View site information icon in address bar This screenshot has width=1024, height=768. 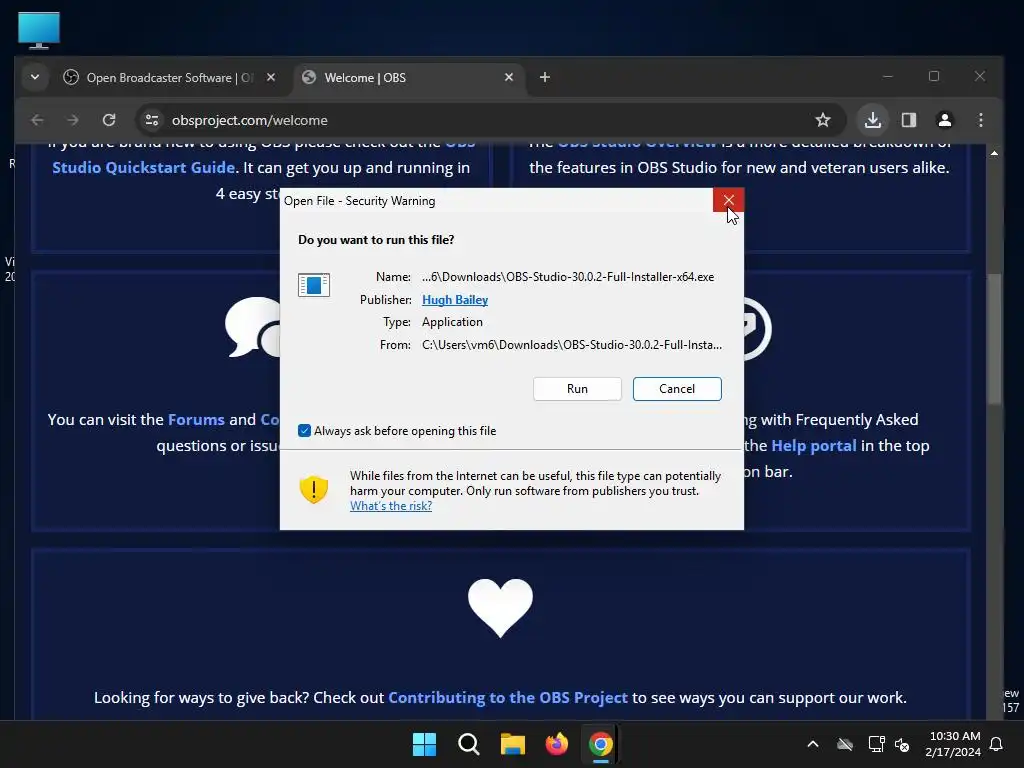point(152,120)
